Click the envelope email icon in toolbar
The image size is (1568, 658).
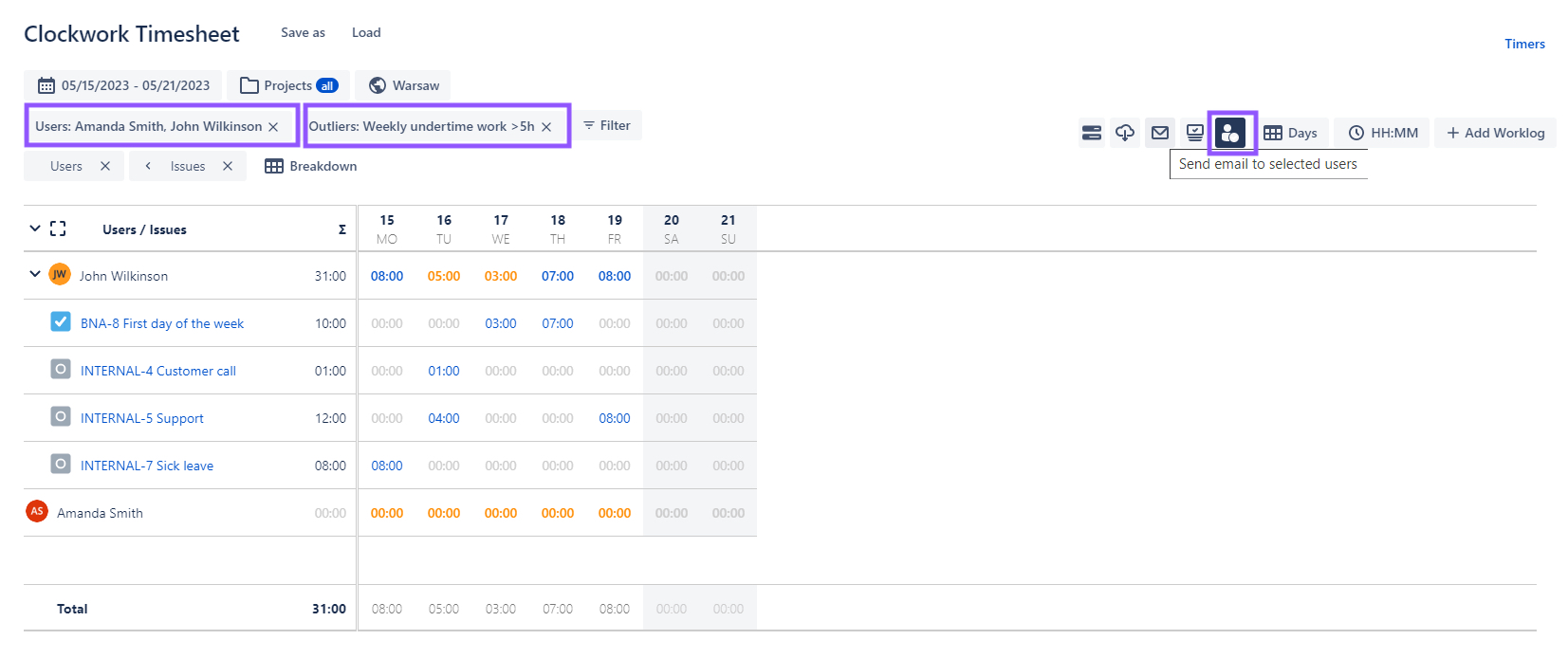pos(1159,133)
